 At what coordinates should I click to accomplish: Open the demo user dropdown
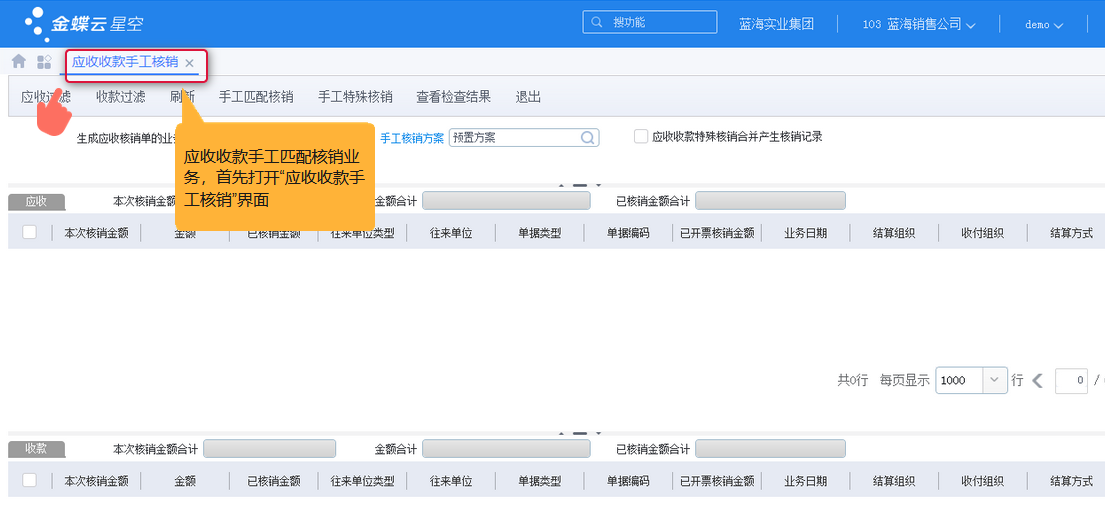pos(1044,25)
